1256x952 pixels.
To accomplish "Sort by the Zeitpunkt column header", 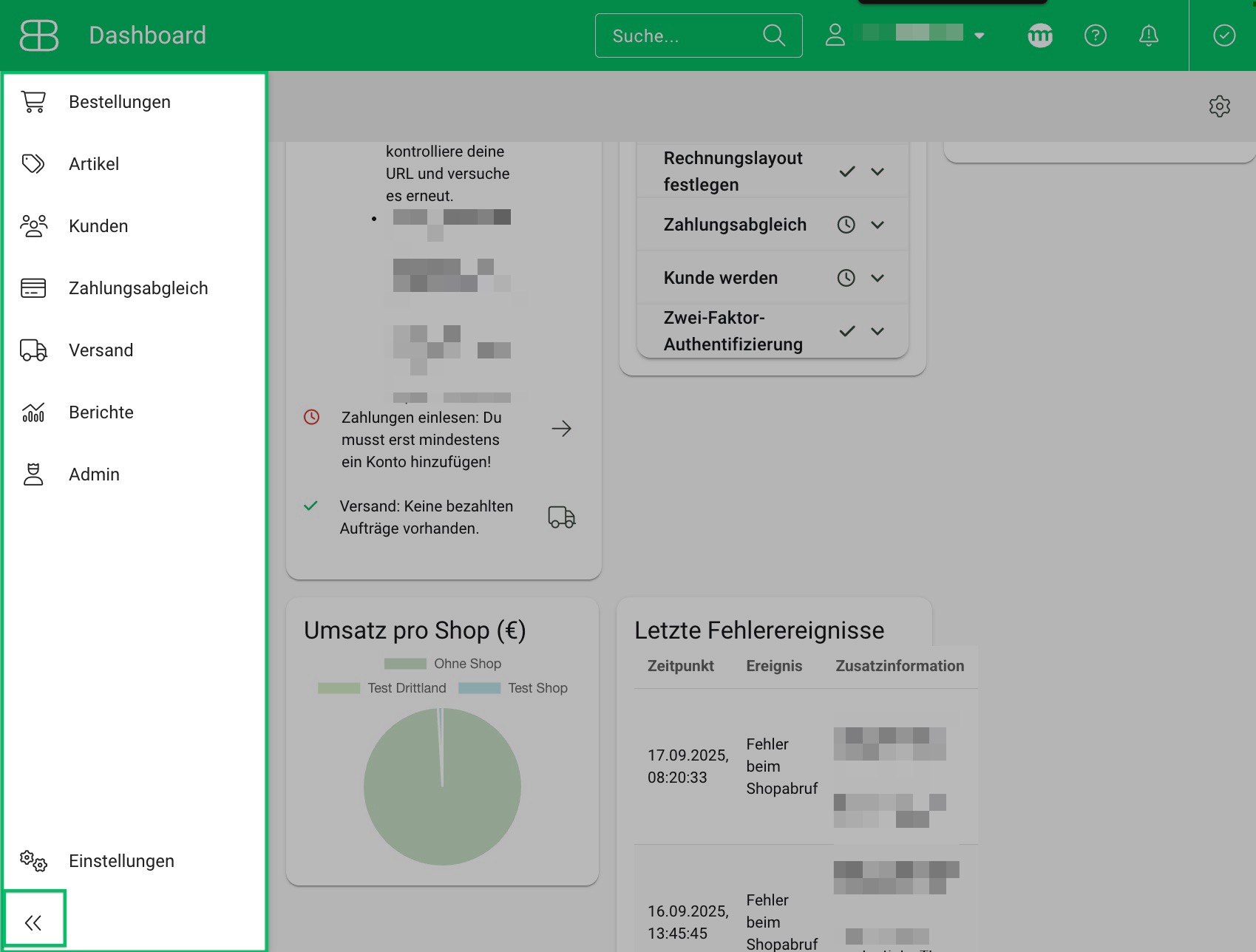I will (x=681, y=666).
